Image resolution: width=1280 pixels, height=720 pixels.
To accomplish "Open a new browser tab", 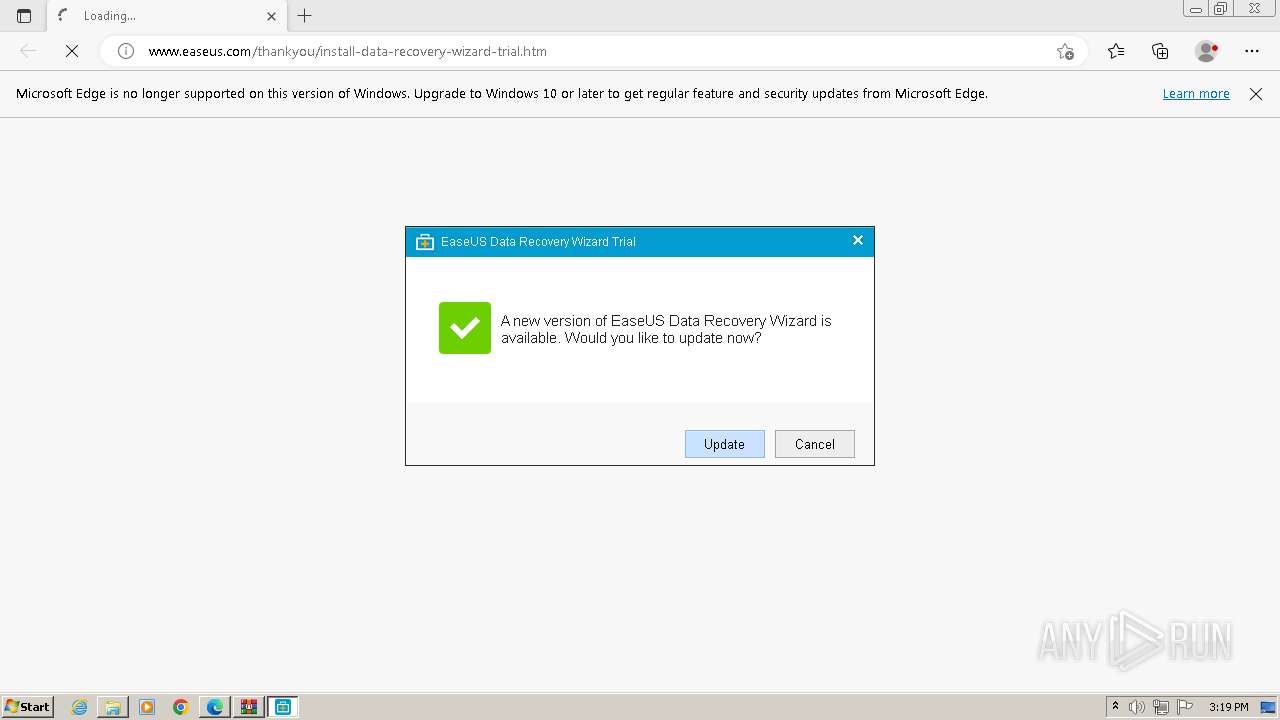I will (x=305, y=15).
